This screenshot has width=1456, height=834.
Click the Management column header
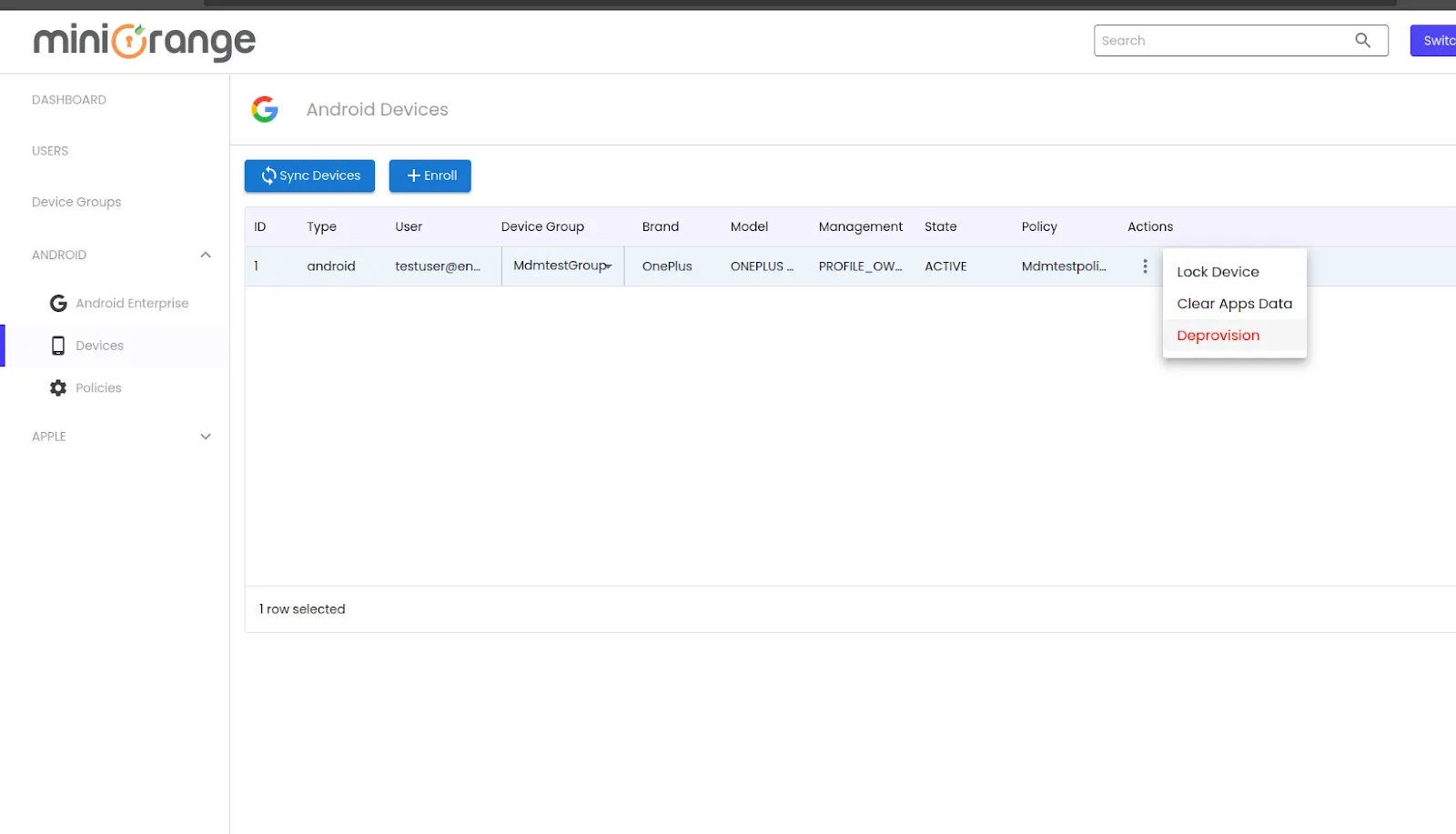click(861, 226)
